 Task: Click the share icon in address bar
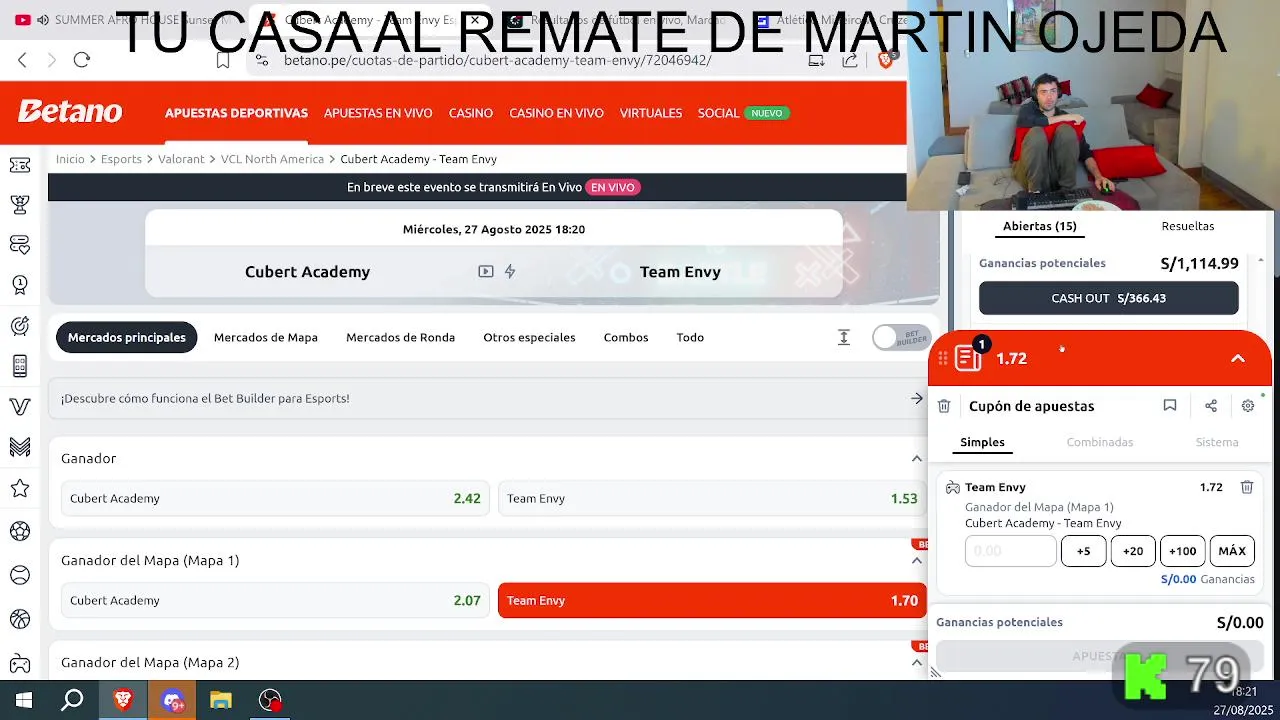(850, 60)
